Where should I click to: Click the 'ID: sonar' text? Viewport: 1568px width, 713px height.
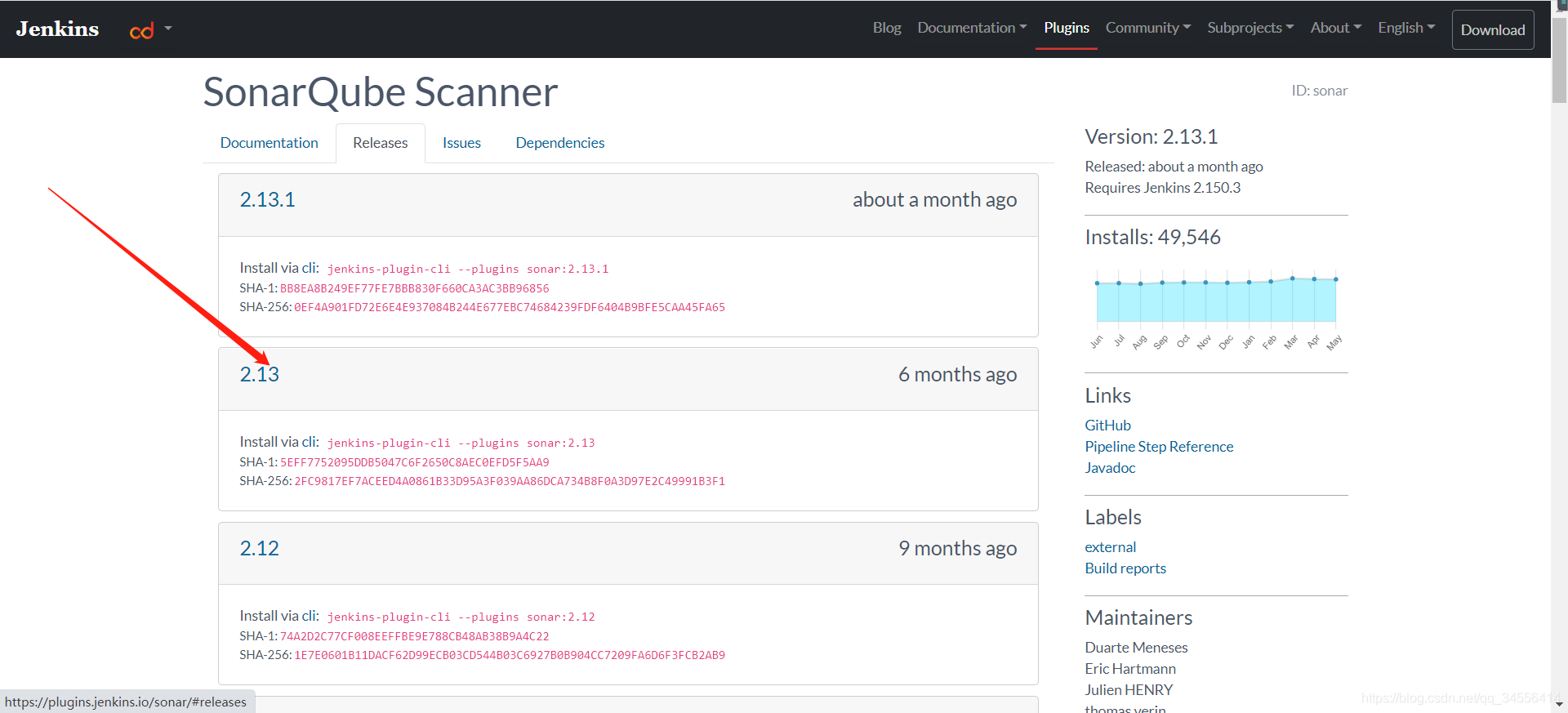pos(1319,91)
